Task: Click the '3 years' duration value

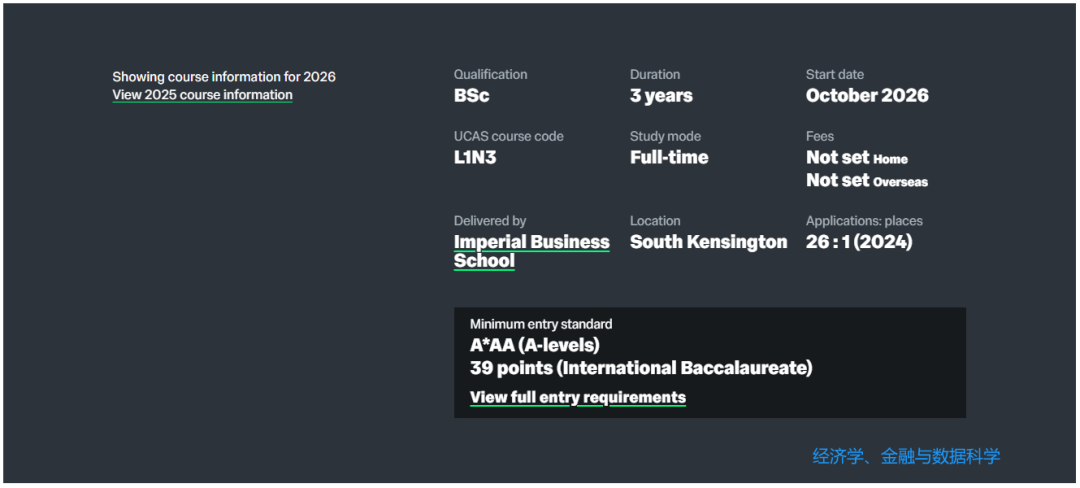Action: 660,96
